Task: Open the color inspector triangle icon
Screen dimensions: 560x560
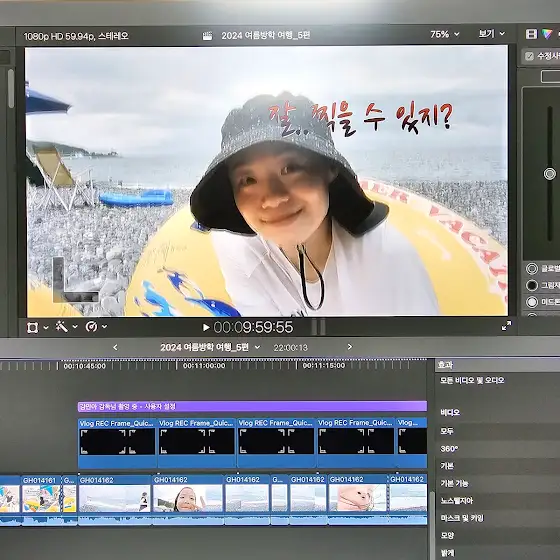Action: (547, 34)
